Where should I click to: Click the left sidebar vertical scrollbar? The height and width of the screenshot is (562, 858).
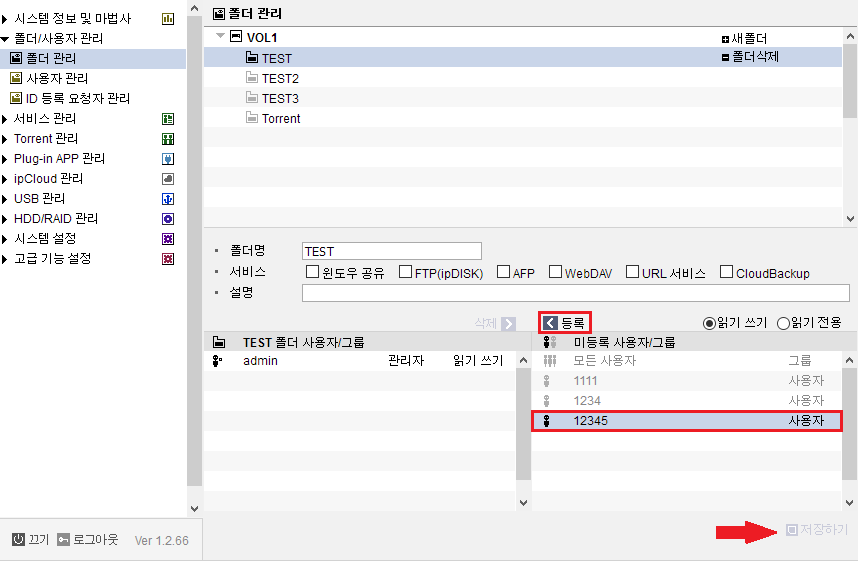tap(194, 251)
